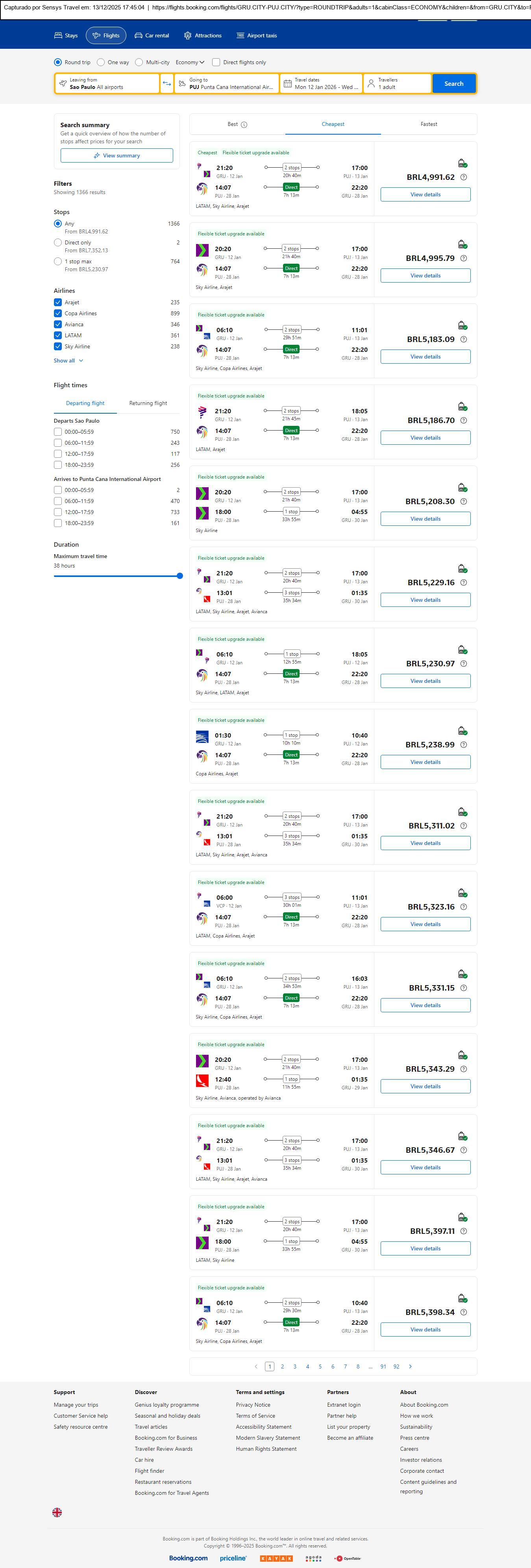Click the help icon beside BRL4,991.62 price

(x=463, y=177)
